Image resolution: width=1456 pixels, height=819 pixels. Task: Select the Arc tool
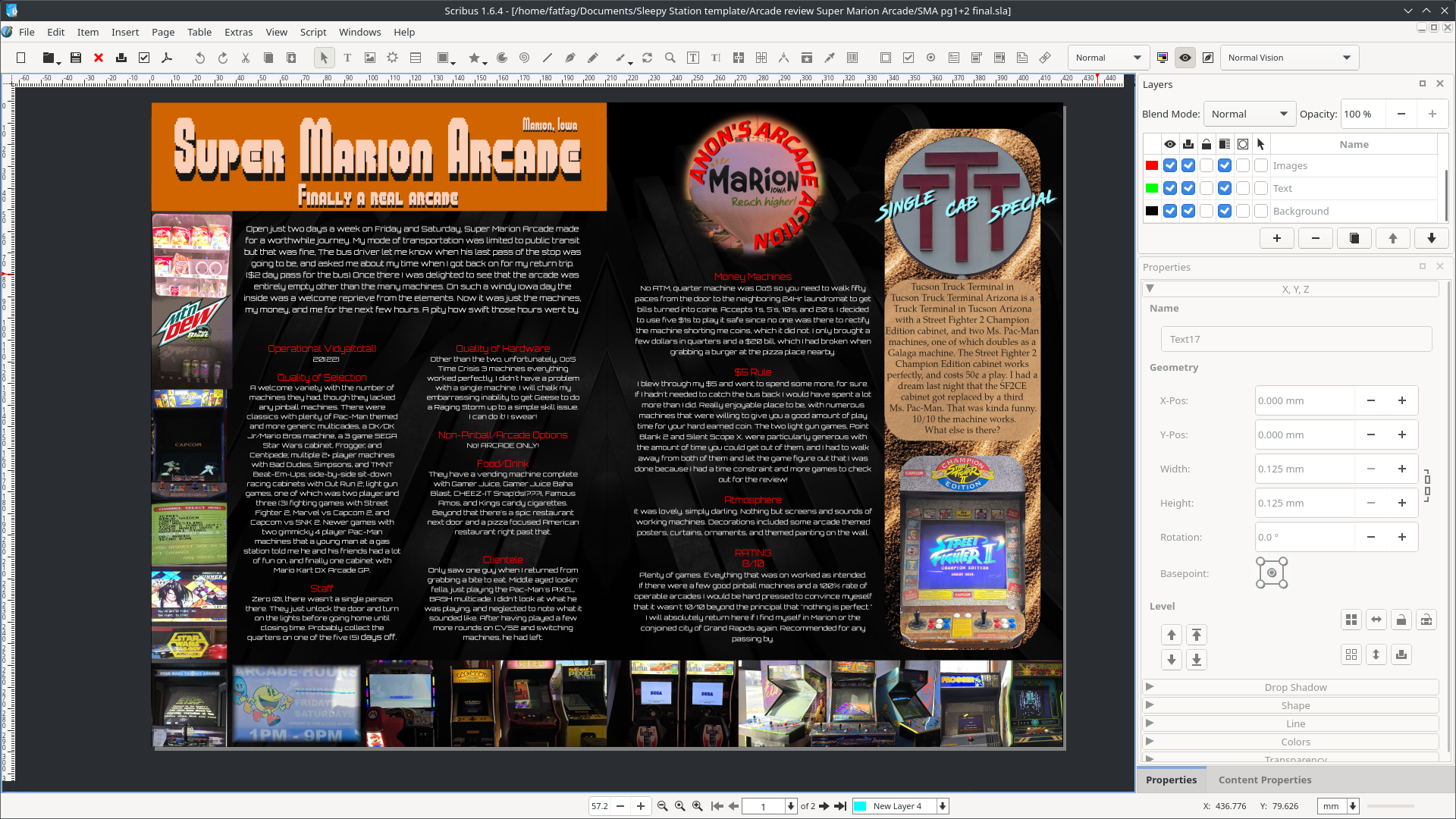click(502, 58)
